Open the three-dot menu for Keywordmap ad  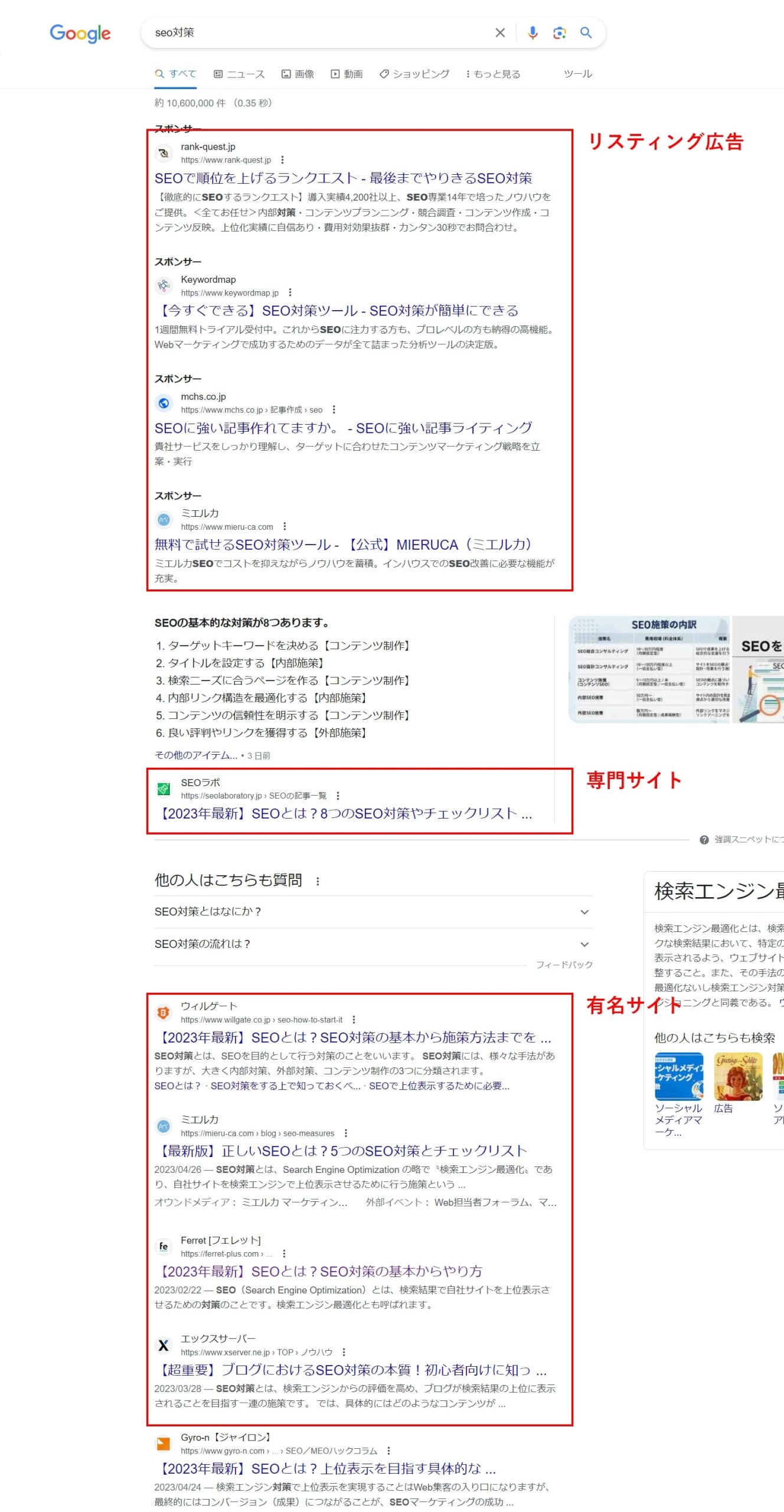[290, 293]
